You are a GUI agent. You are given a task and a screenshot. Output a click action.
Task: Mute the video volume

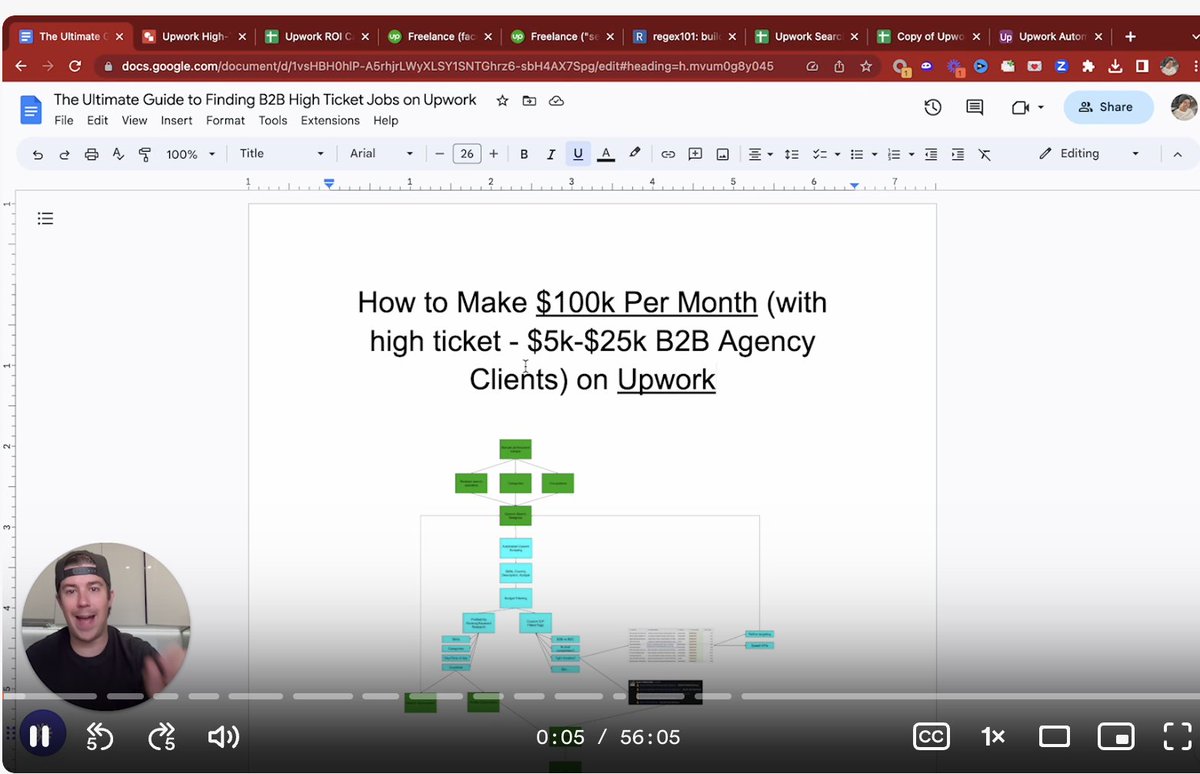223,737
